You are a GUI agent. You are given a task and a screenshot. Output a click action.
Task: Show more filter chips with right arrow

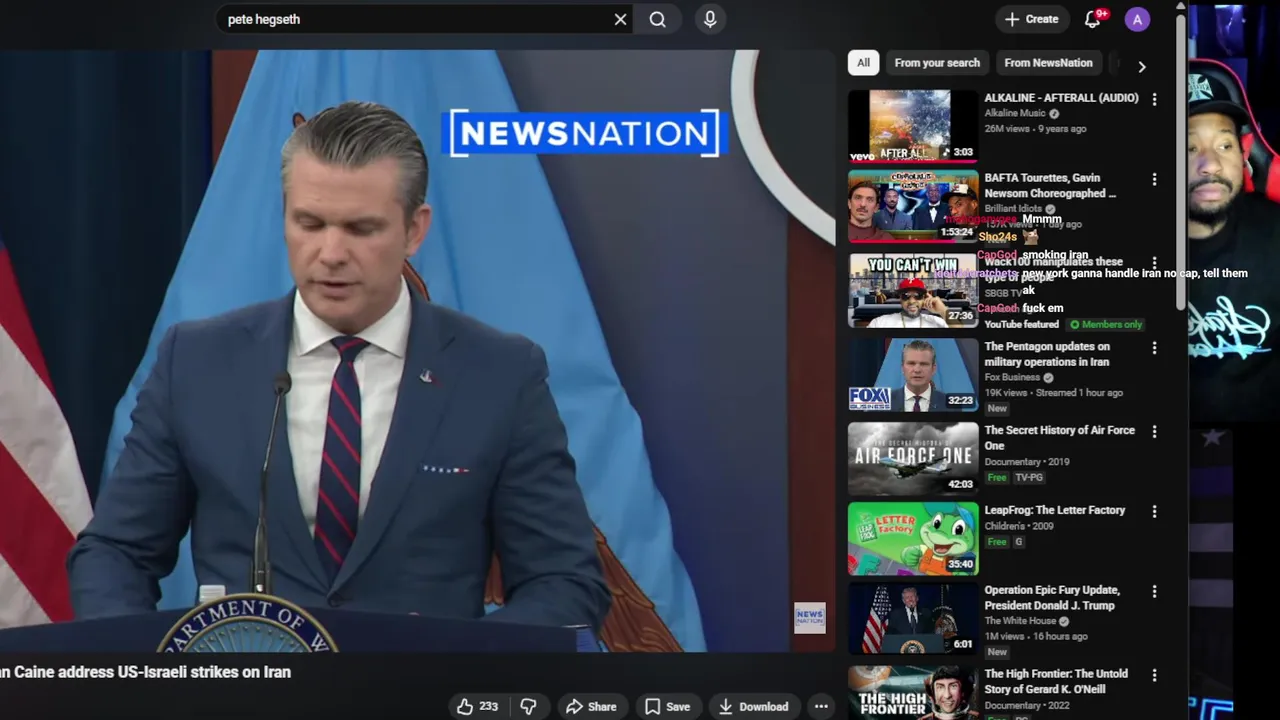[x=1141, y=66]
